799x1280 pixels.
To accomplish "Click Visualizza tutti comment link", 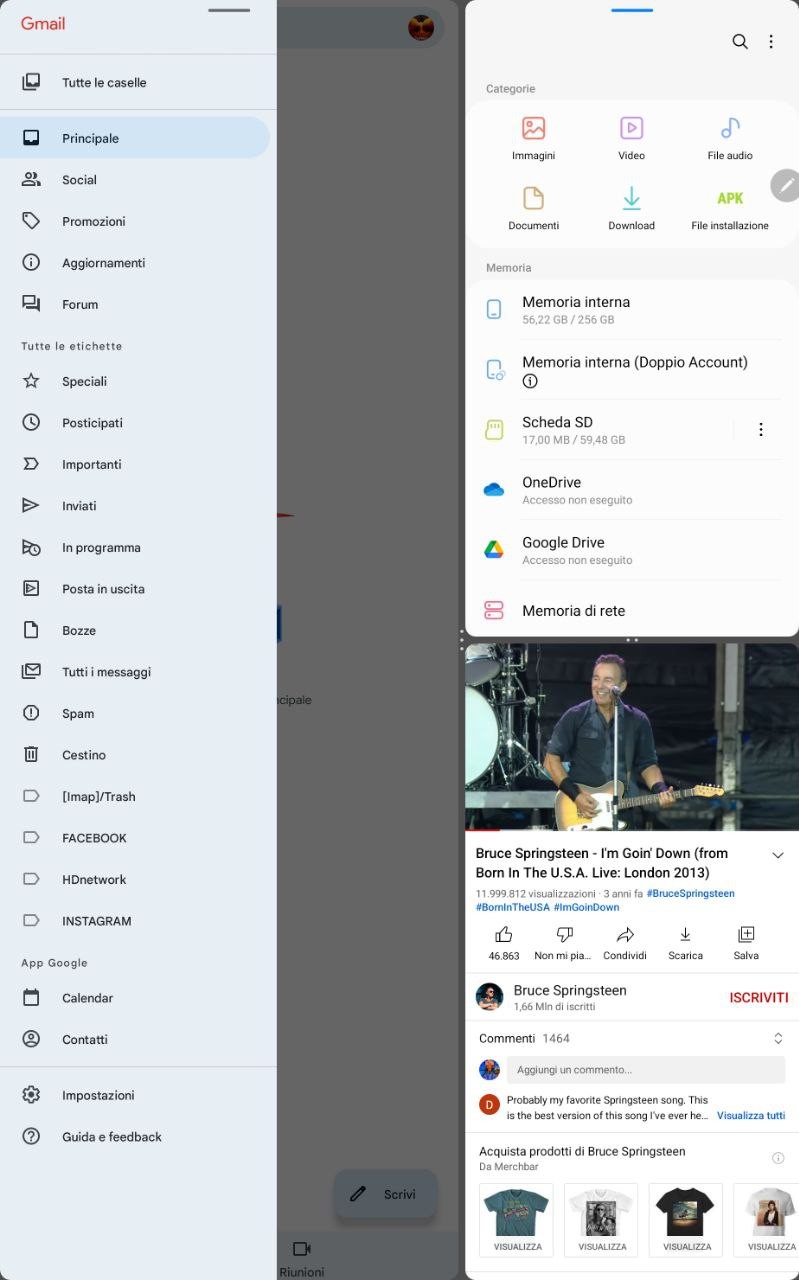I will (750, 1115).
